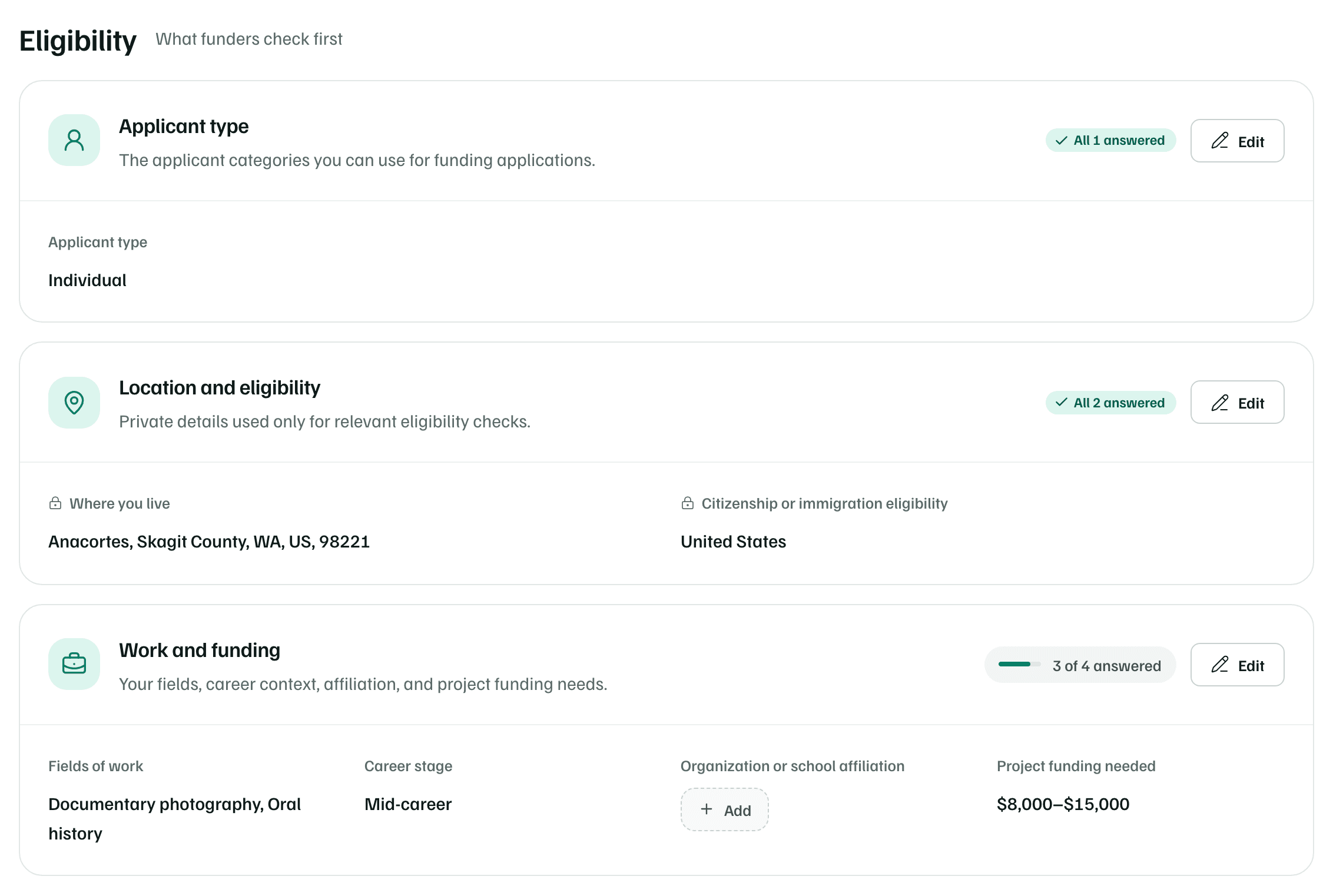Click the Location and eligibility map pin icon
The width and height of the screenshot is (1333, 896).
[x=74, y=403]
